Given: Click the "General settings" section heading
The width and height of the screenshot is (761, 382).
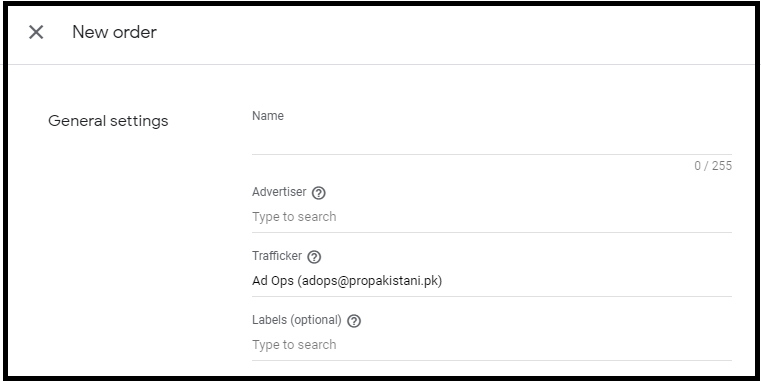Looking at the screenshot, I should click(108, 120).
